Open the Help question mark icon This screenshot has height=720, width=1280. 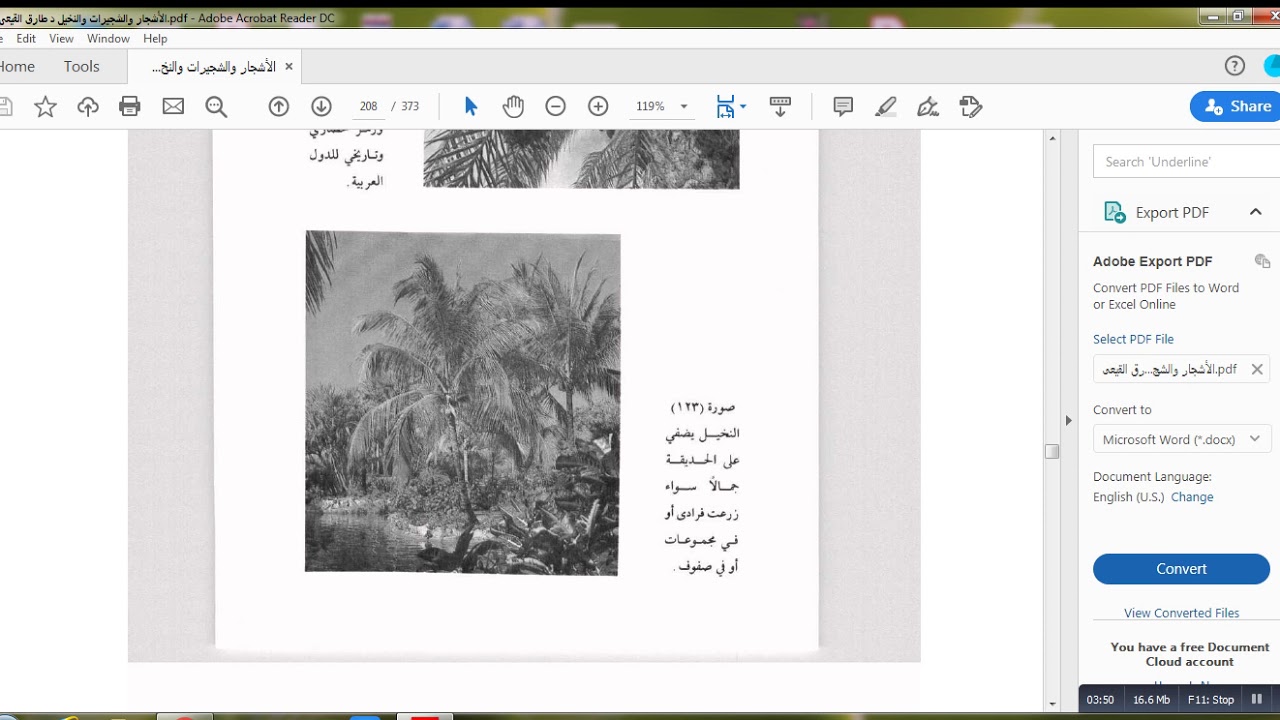(1235, 66)
